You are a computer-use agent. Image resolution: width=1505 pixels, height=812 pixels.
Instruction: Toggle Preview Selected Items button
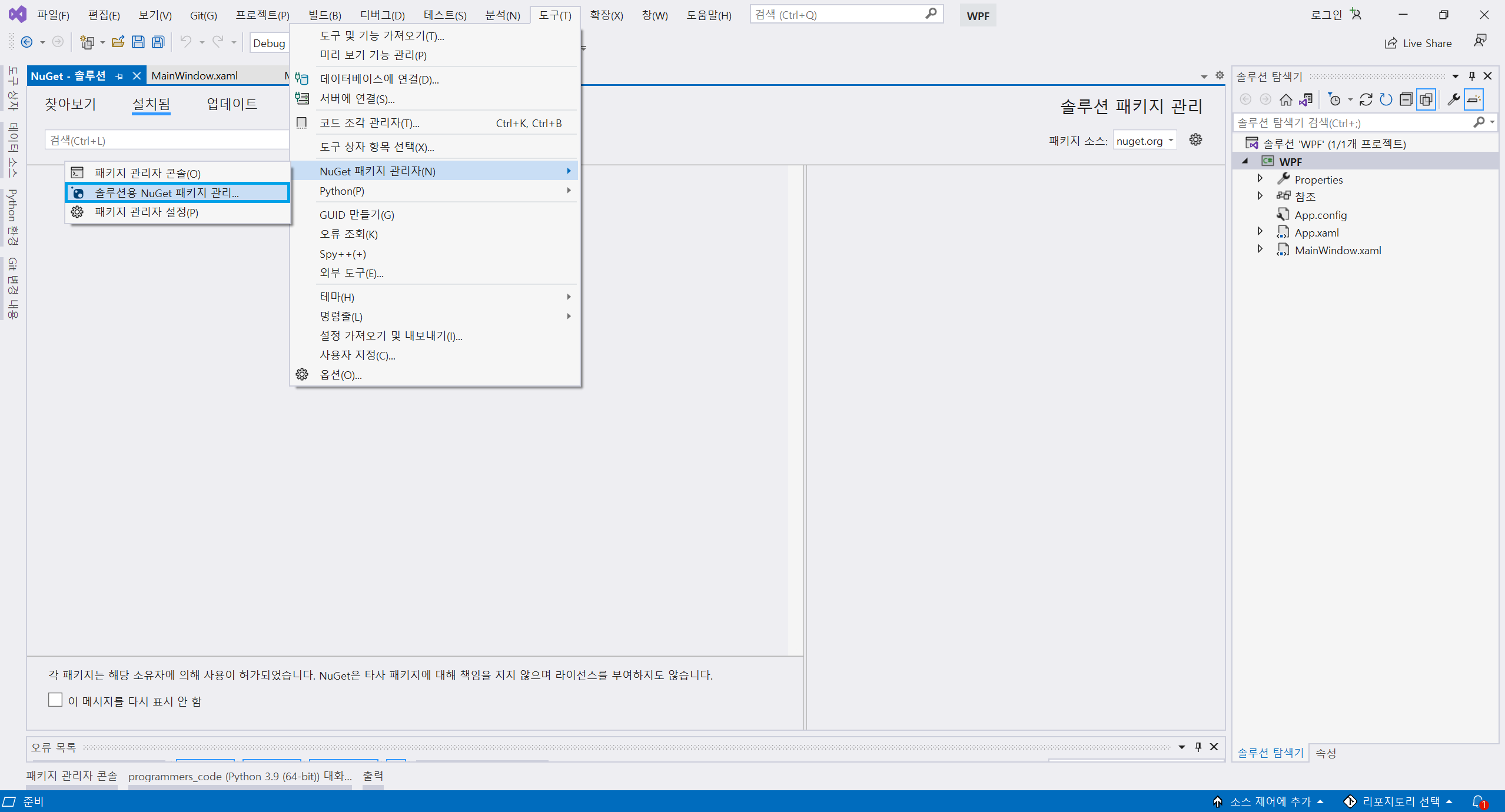(x=1473, y=99)
